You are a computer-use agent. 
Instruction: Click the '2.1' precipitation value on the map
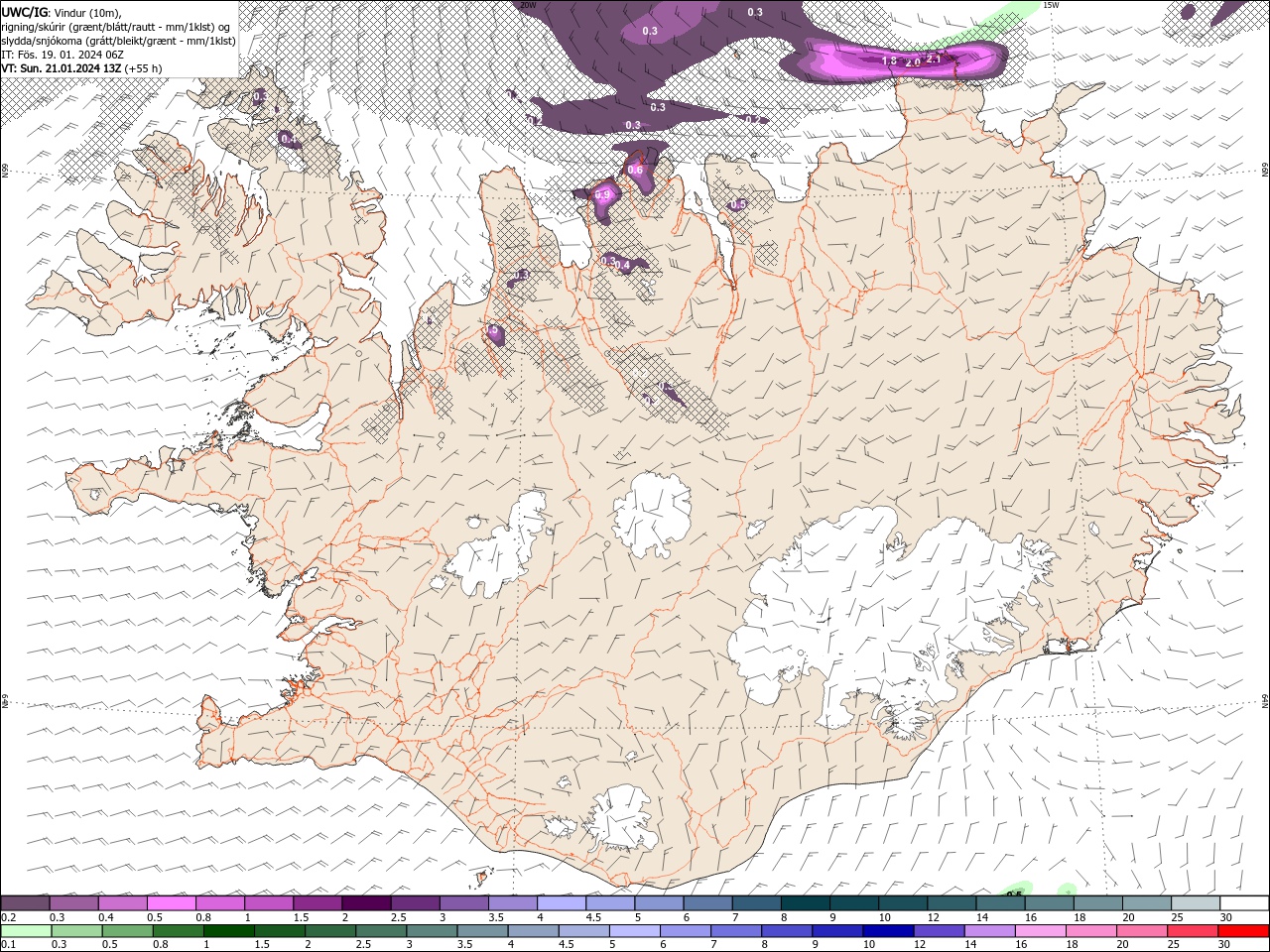point(933,59)
